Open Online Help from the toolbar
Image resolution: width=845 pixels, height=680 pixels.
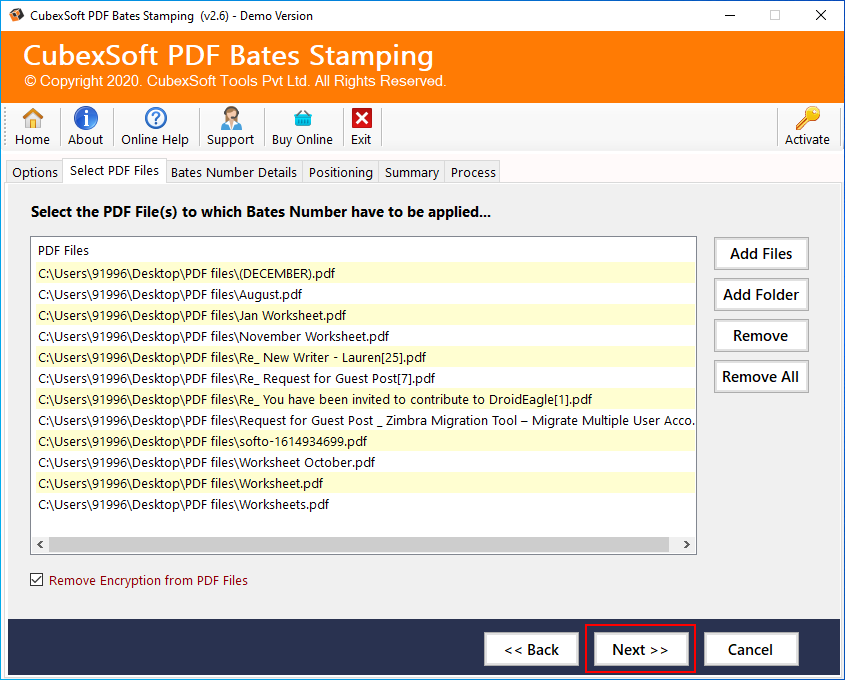[x=155, y=119]
